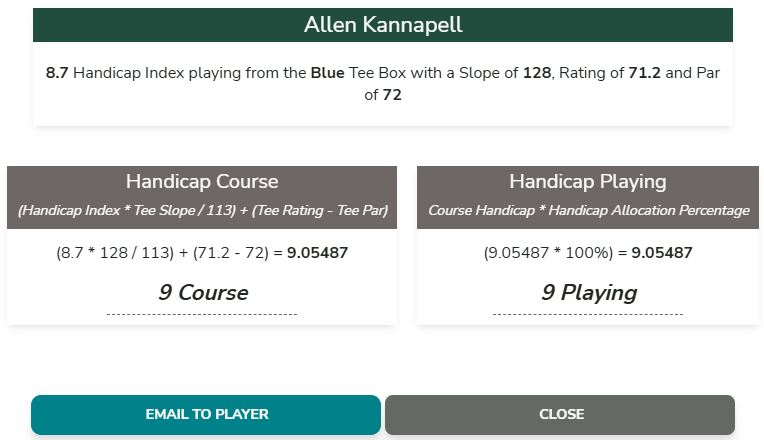Click the course handicap calculation line
The height and width of the screenshot is (440, 764).
[x=170, y=253]
